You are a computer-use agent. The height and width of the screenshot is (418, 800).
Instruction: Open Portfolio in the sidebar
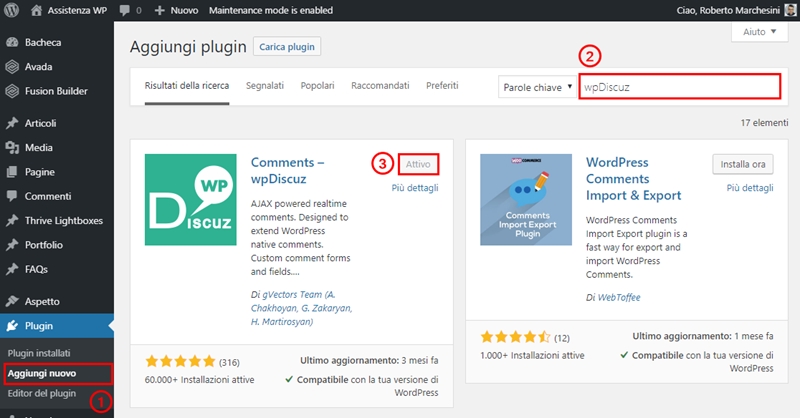[44, 245]
